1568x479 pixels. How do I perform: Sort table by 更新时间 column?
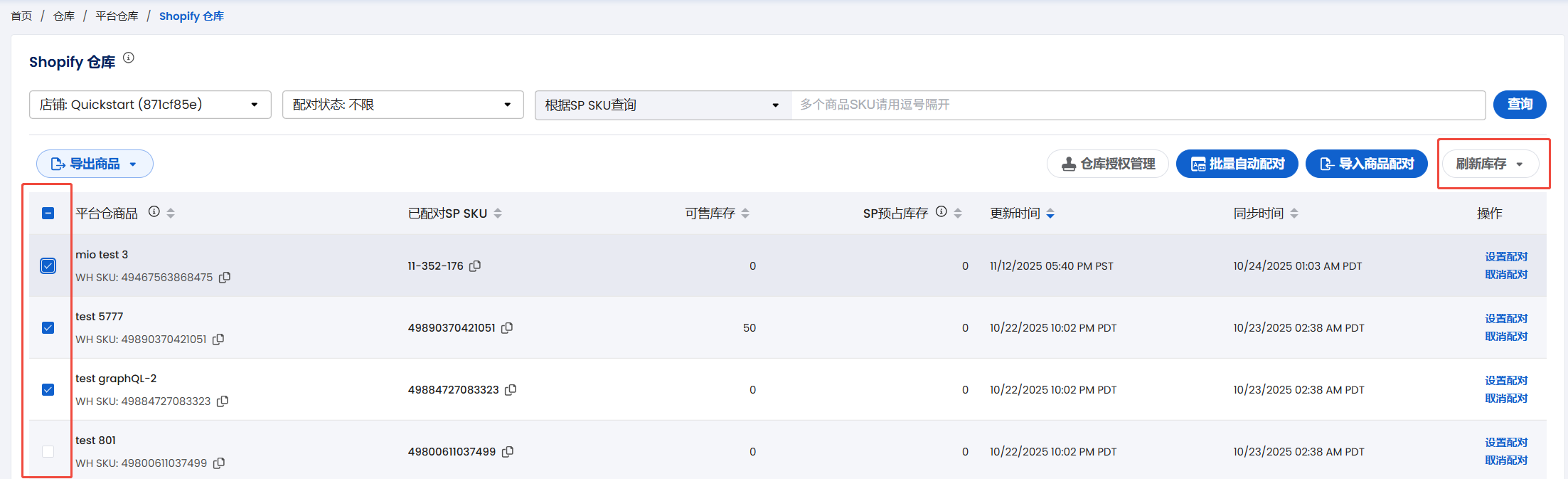(1050, 214)
